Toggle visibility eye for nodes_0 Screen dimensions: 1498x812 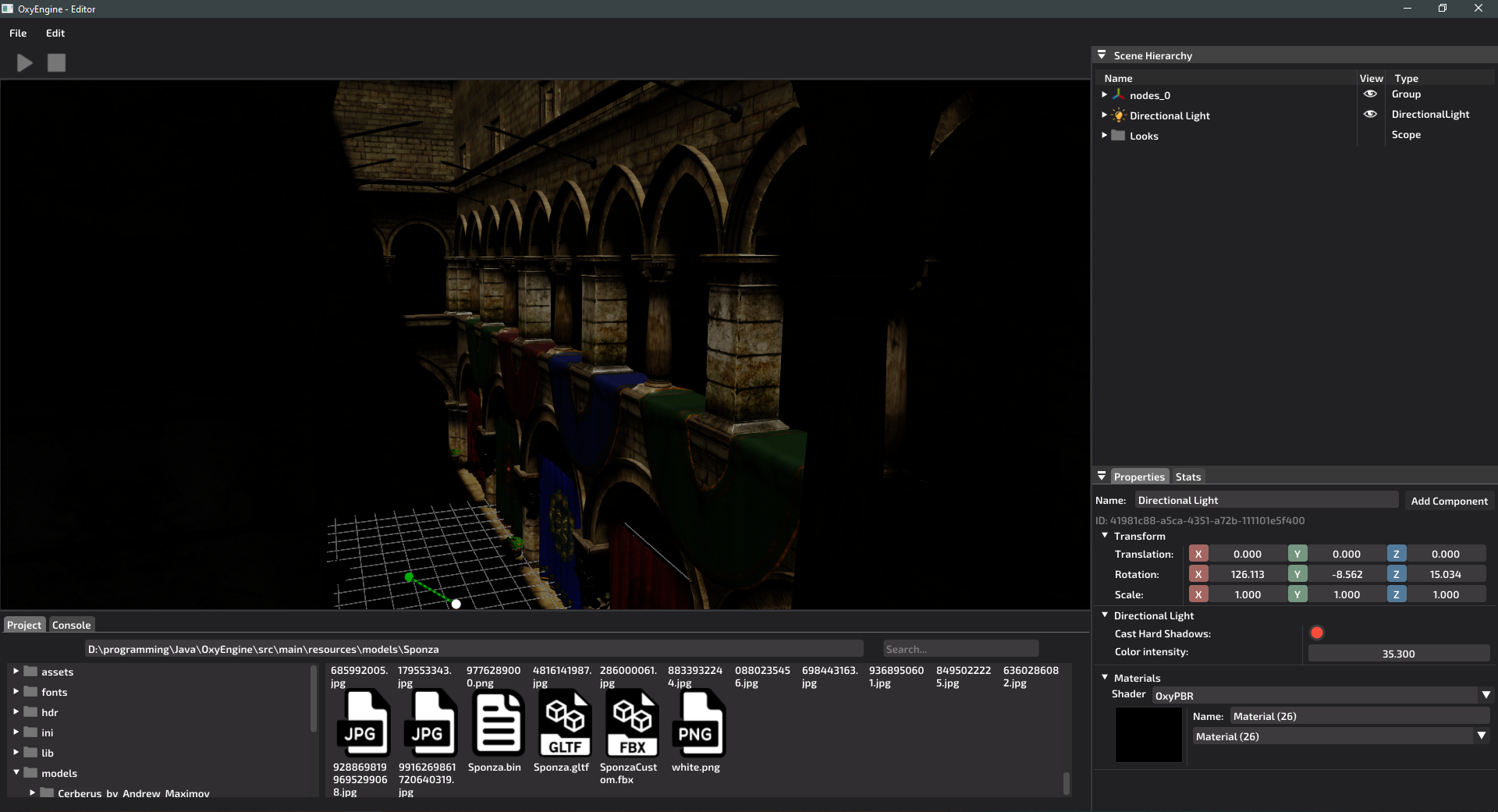coord(1370,94)
